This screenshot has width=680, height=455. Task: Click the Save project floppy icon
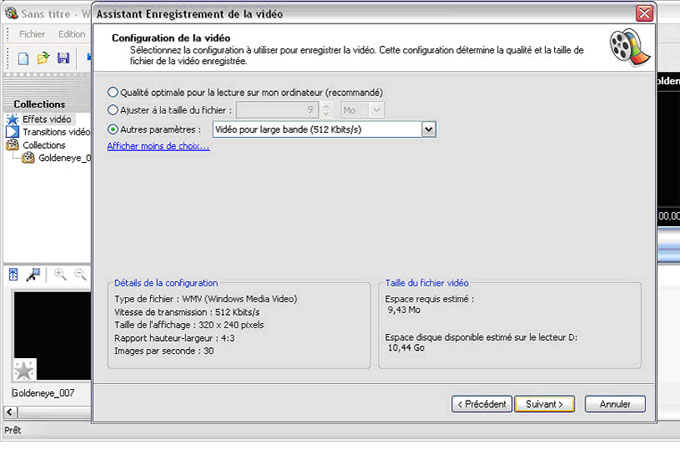pyautogui.click(x=63, y=58)
